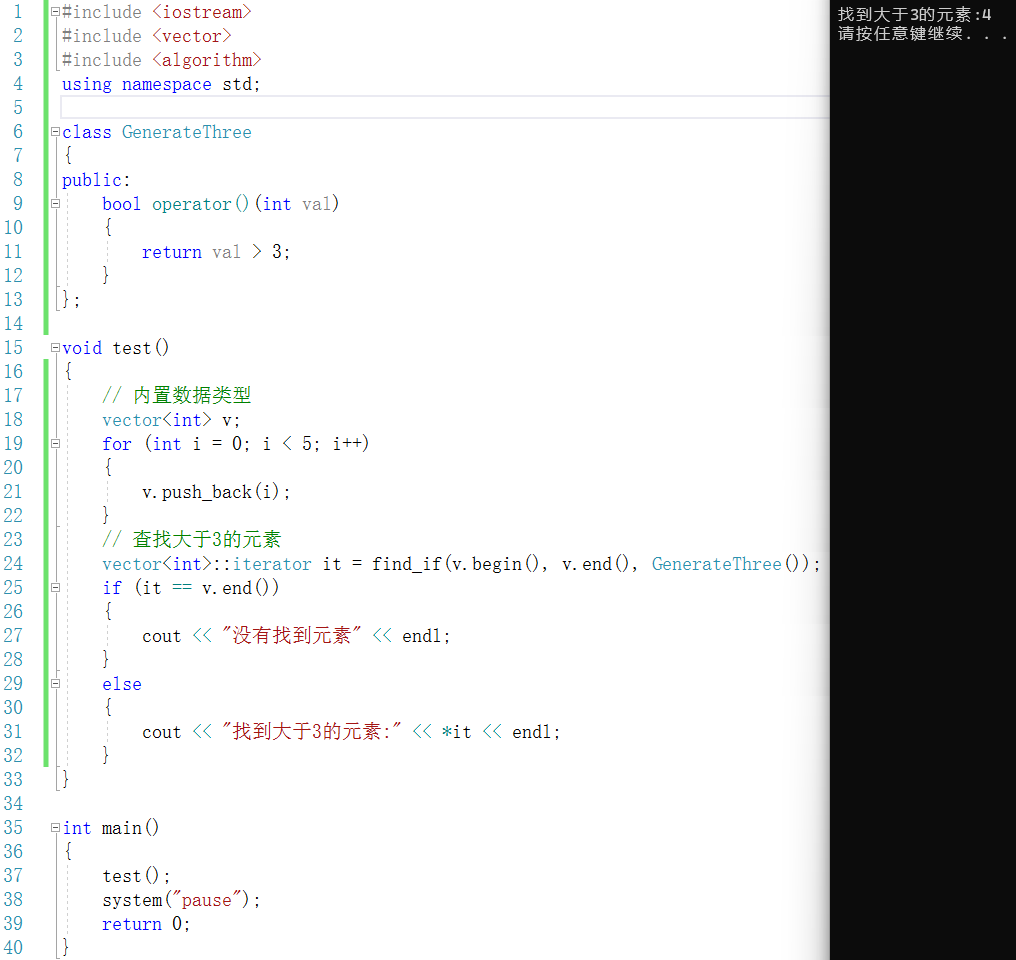
Task: Collapse the class GenerateThree block
Action: 56,131
